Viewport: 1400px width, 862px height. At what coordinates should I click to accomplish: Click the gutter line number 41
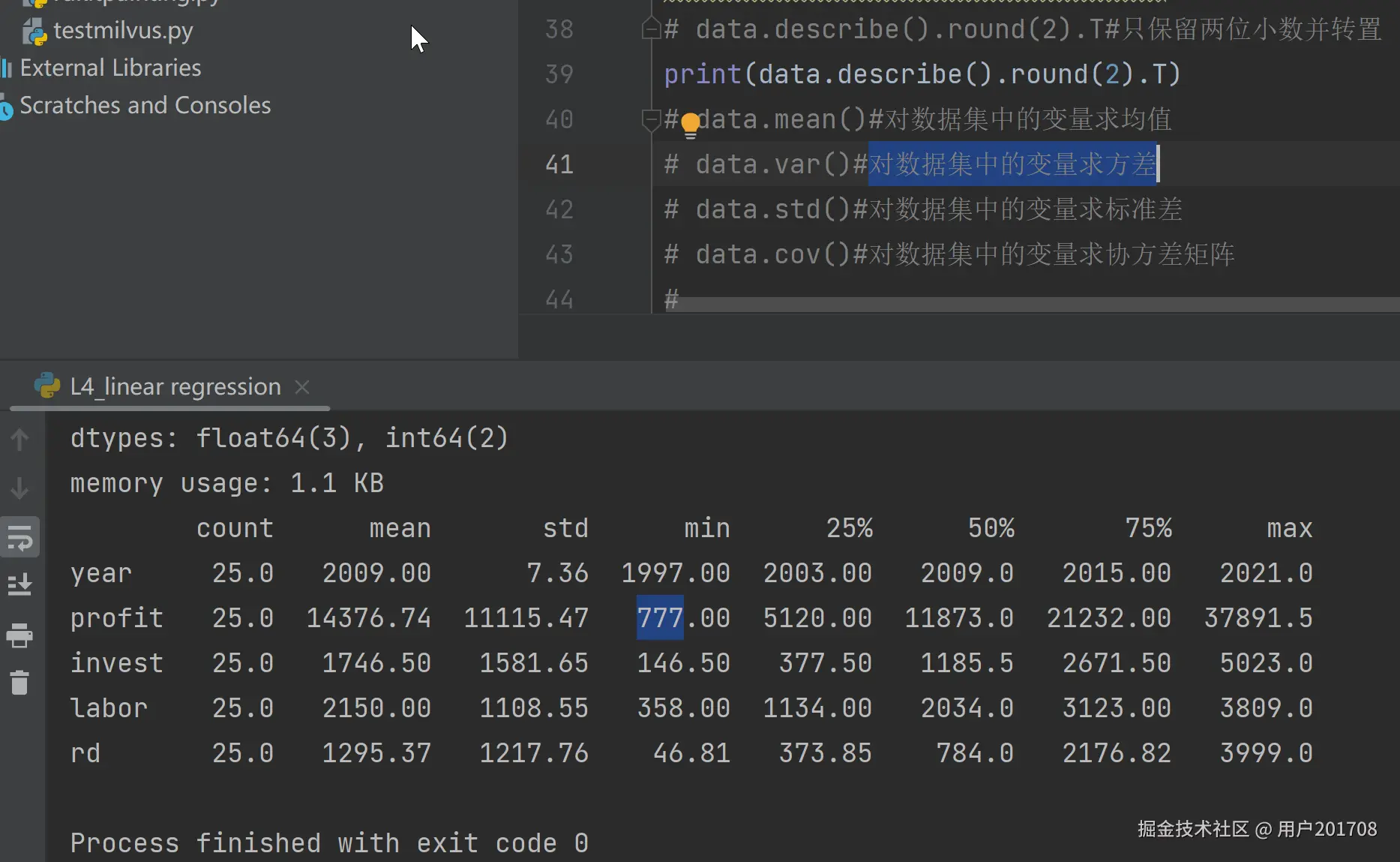(x=559, y=164)
